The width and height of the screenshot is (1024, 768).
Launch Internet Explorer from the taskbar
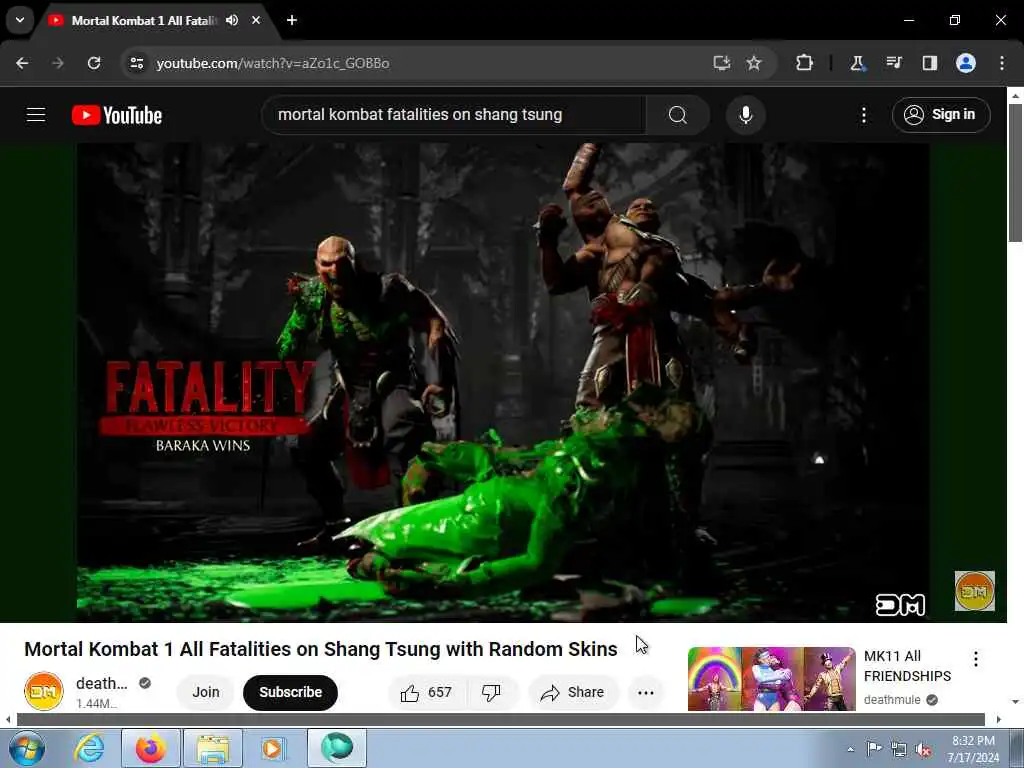tap(89, 748)
